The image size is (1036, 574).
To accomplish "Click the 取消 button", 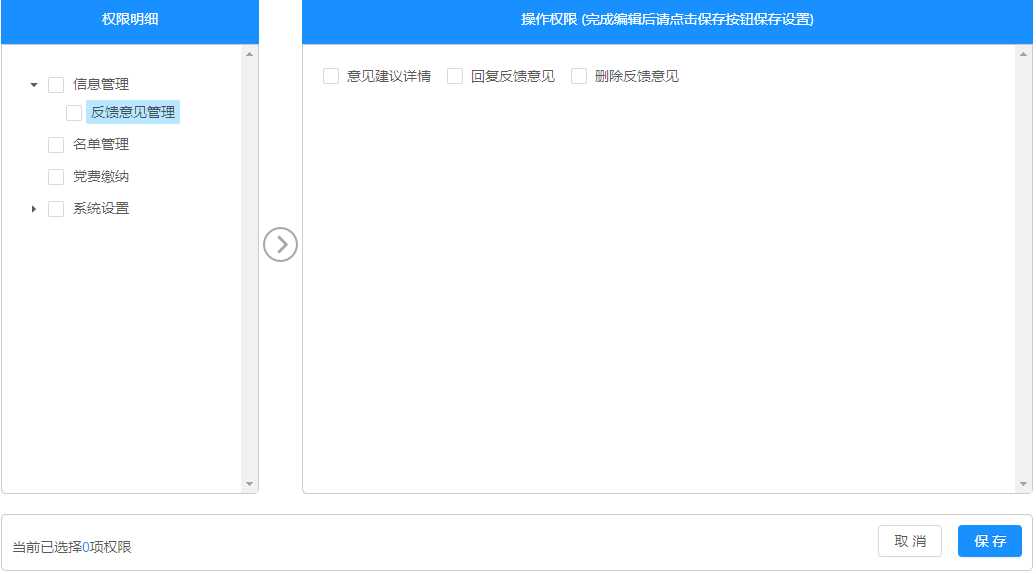I will tap(910, 541).
